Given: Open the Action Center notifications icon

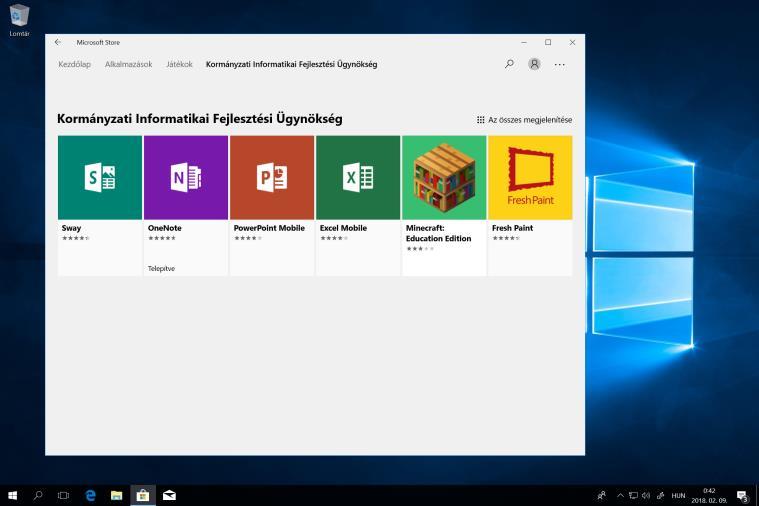Looking at the screenshot, I should coord(742,495).
